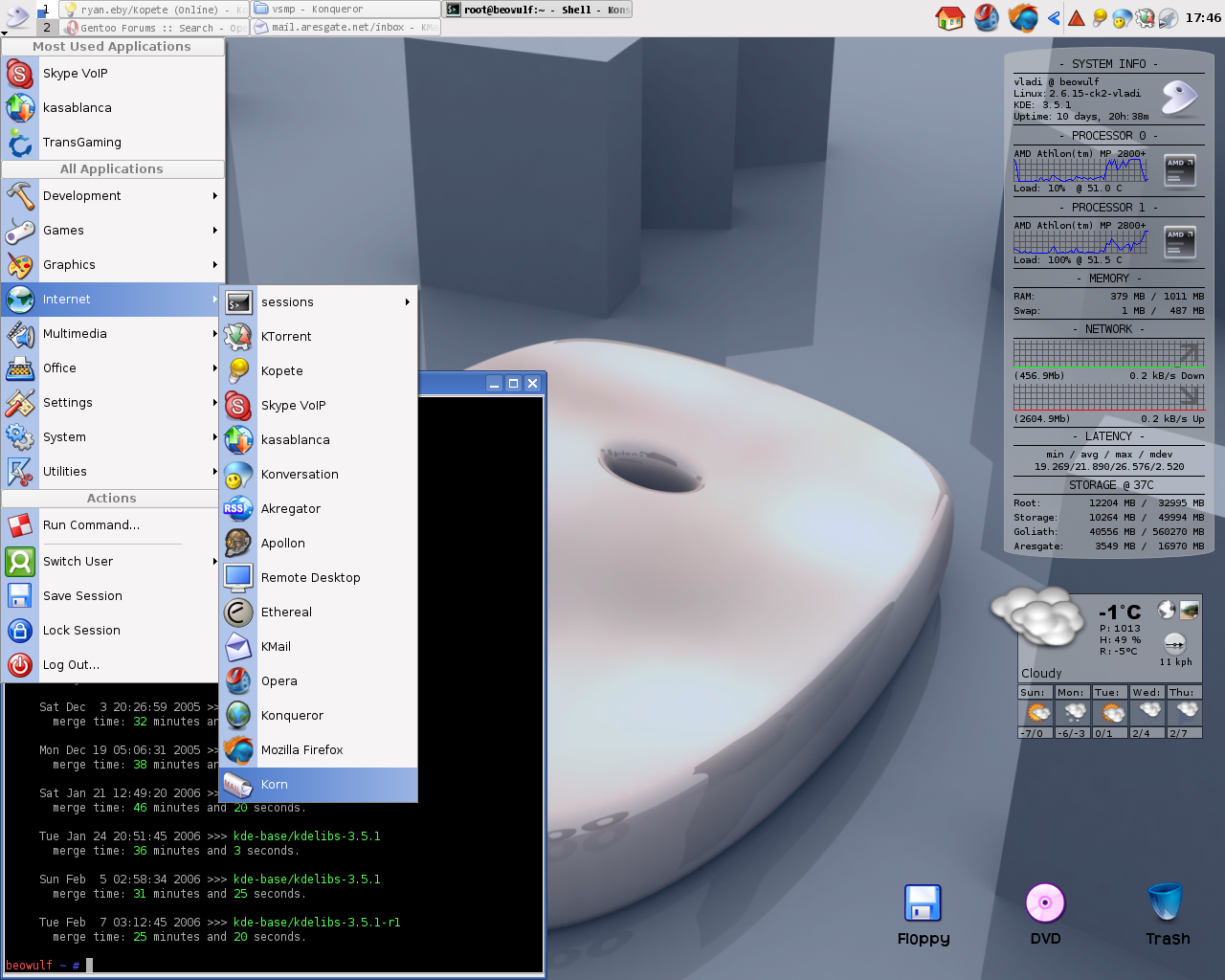This screenshot has height=980, width=1225.
Task: Switch to Gentoo Forums Opera taskbar entry
Action: (x=153, y=28)
